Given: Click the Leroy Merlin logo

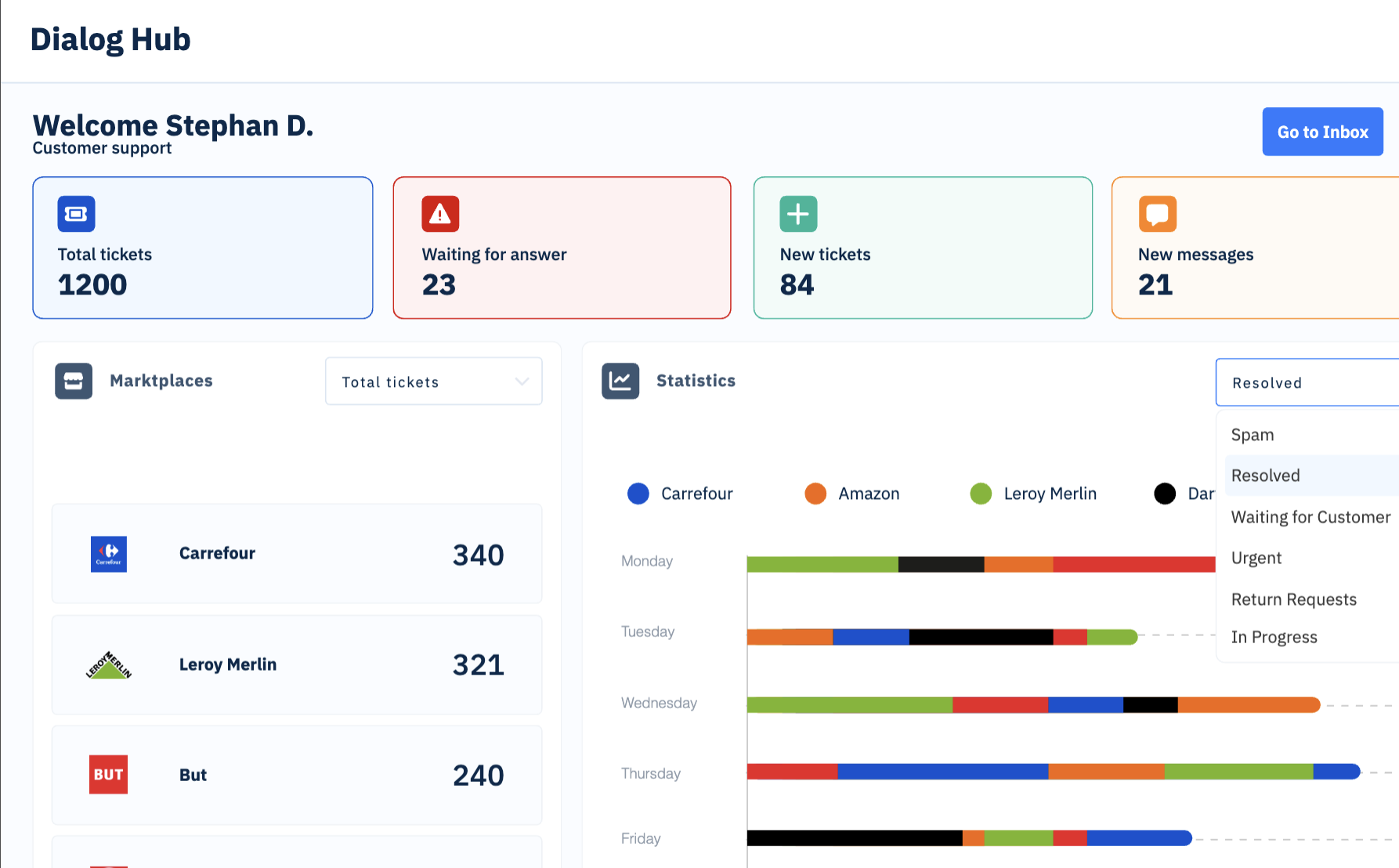Looking at the screenshot, I should (x=109, y=665).
